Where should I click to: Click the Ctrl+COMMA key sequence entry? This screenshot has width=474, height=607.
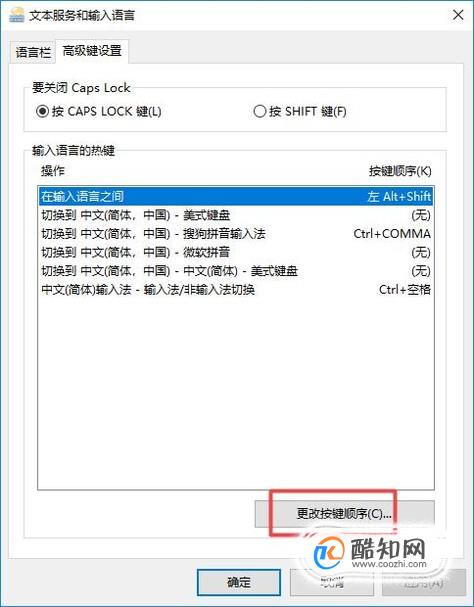tap(392, 233)
